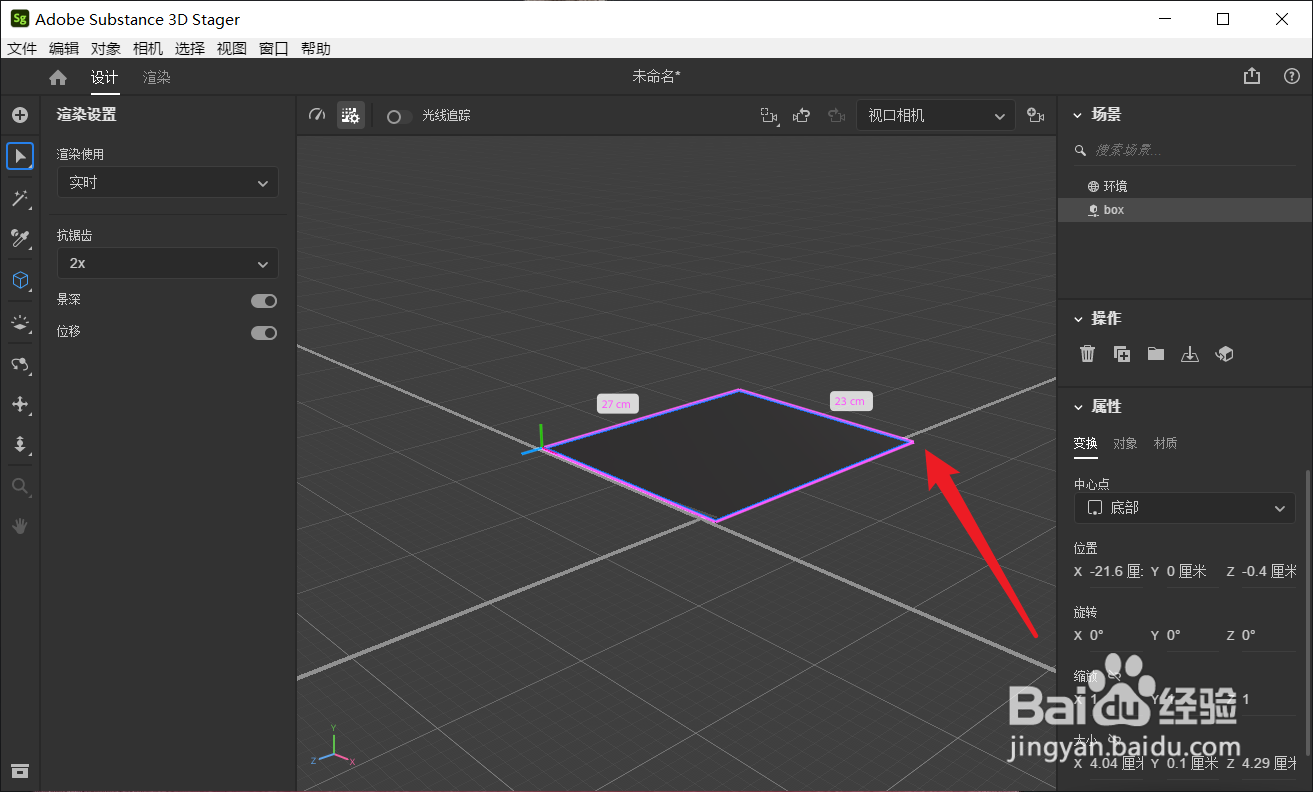
Task: Select the move tool
Action: (x=20, y=404)
